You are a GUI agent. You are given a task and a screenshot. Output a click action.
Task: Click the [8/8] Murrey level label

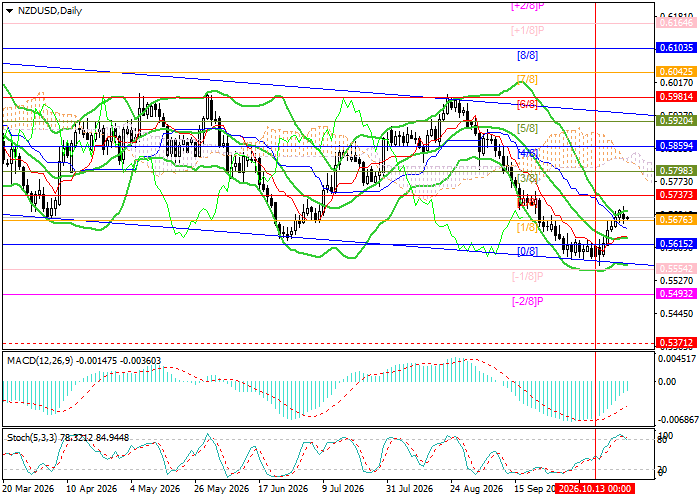(527, 55)
